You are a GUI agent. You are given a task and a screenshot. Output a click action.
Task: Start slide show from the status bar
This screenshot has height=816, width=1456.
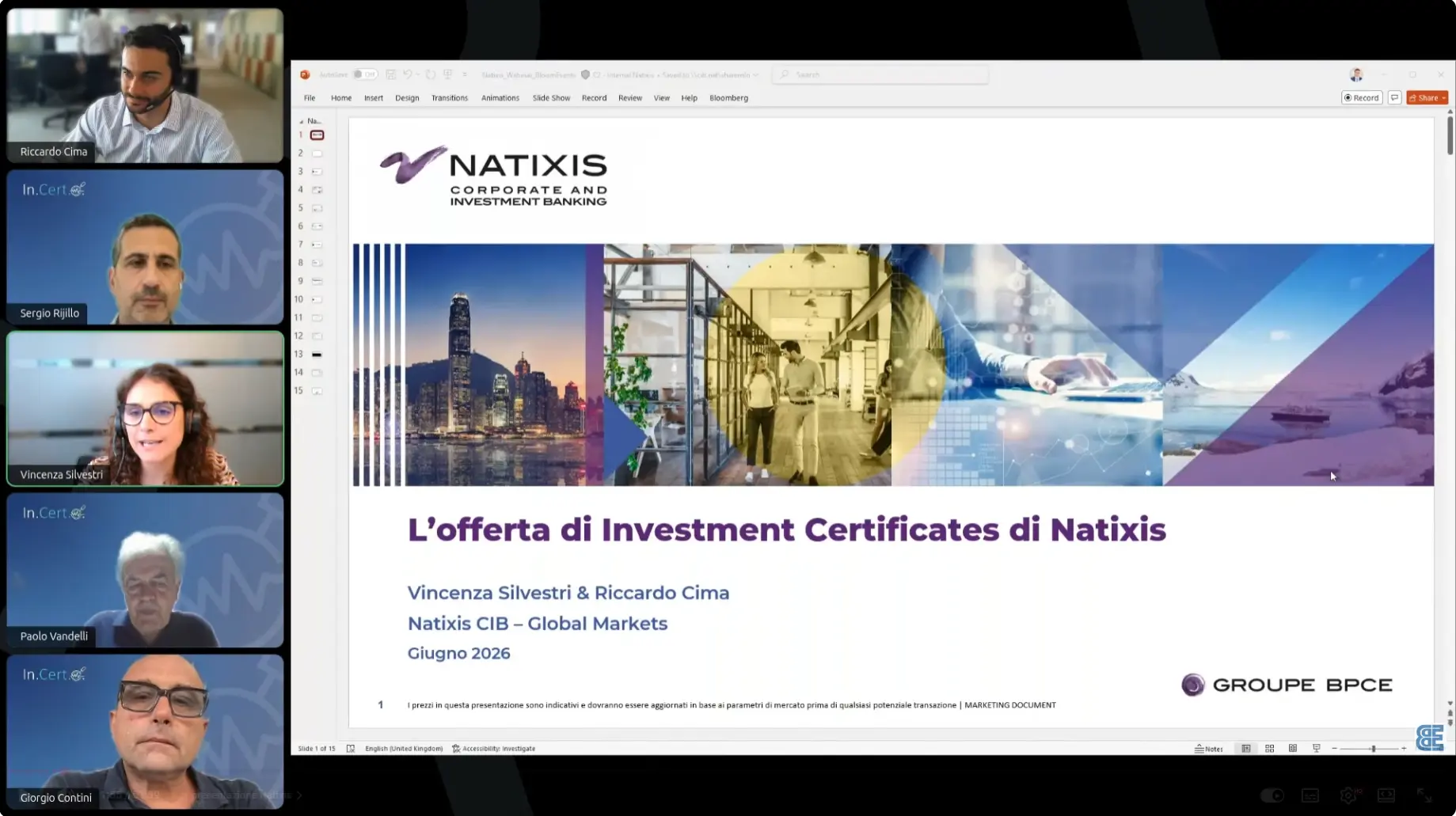[x=1317, y=748]
